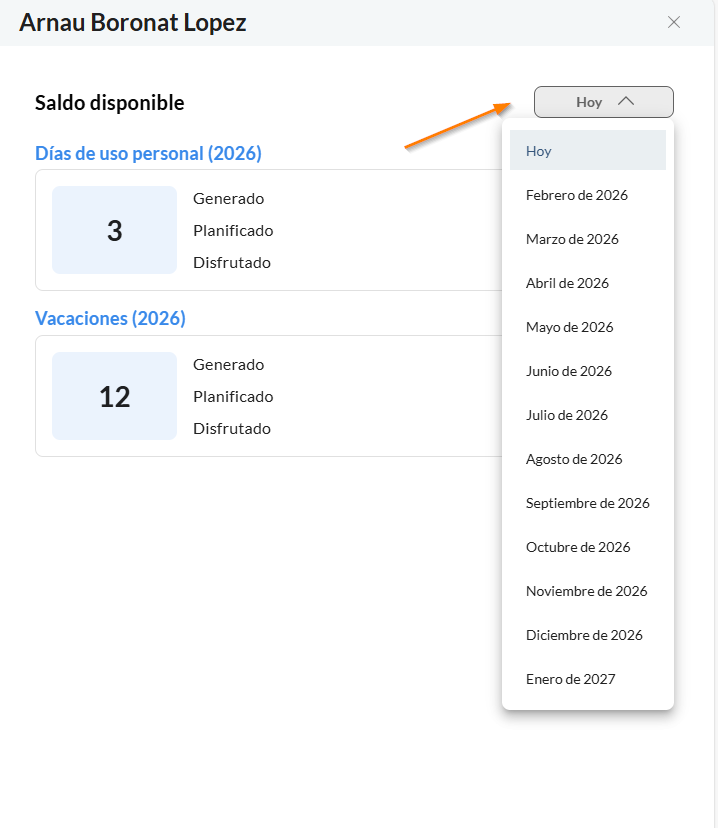Viewport: 718px width, 828px height.
Task: Select Septiembre de 2026 option
Action: click(587, 503)
